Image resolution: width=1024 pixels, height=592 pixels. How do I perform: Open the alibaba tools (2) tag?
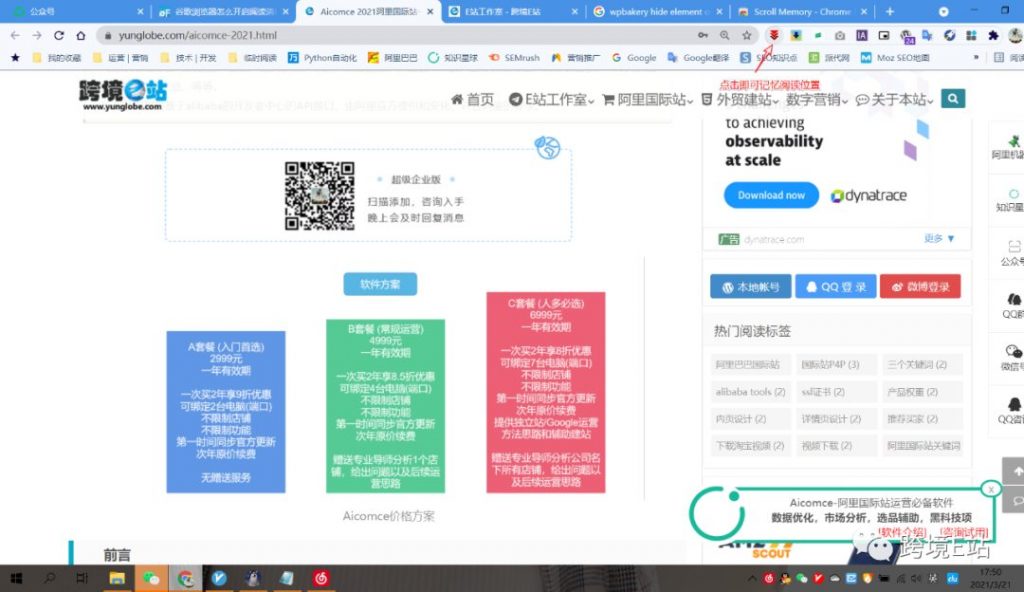point(750,392)
